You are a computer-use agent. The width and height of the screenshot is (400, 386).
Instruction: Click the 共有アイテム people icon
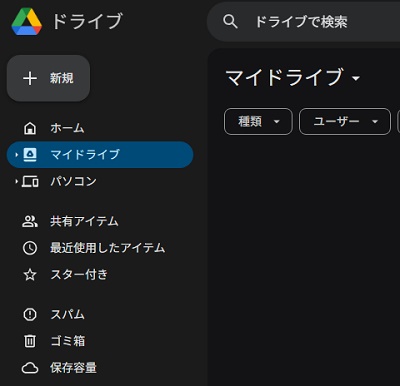click(30, 221)
